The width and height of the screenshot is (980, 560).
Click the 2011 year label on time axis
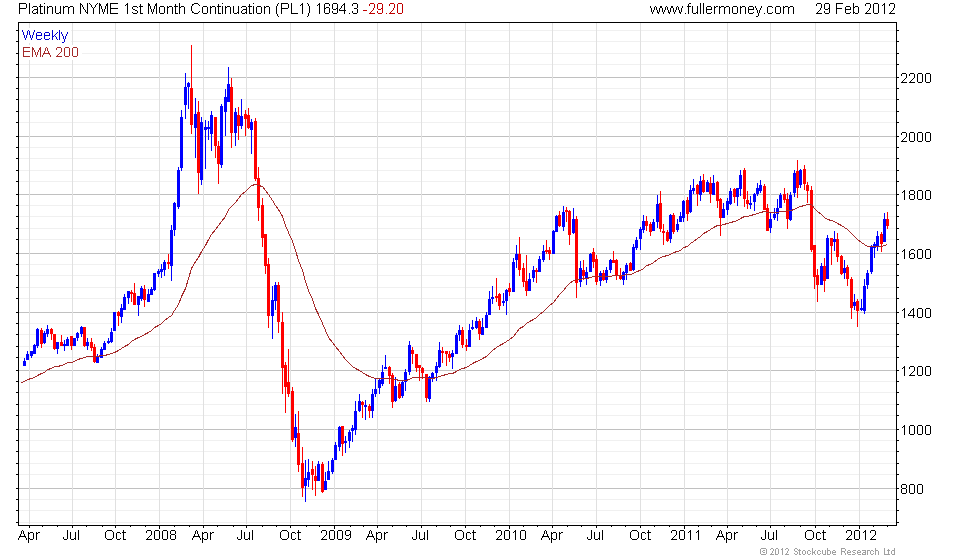686,536
